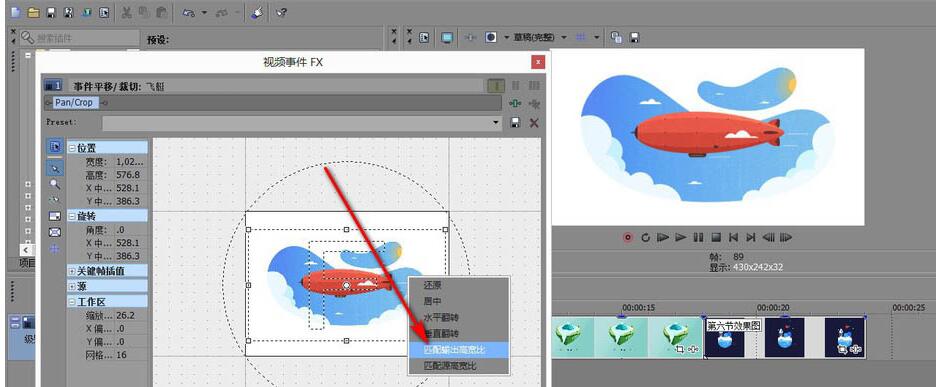This screenshot has height=387, width=936.
Task: Click the 00:00:20 timeline ruler mark
Action: [x=774, y=308]
